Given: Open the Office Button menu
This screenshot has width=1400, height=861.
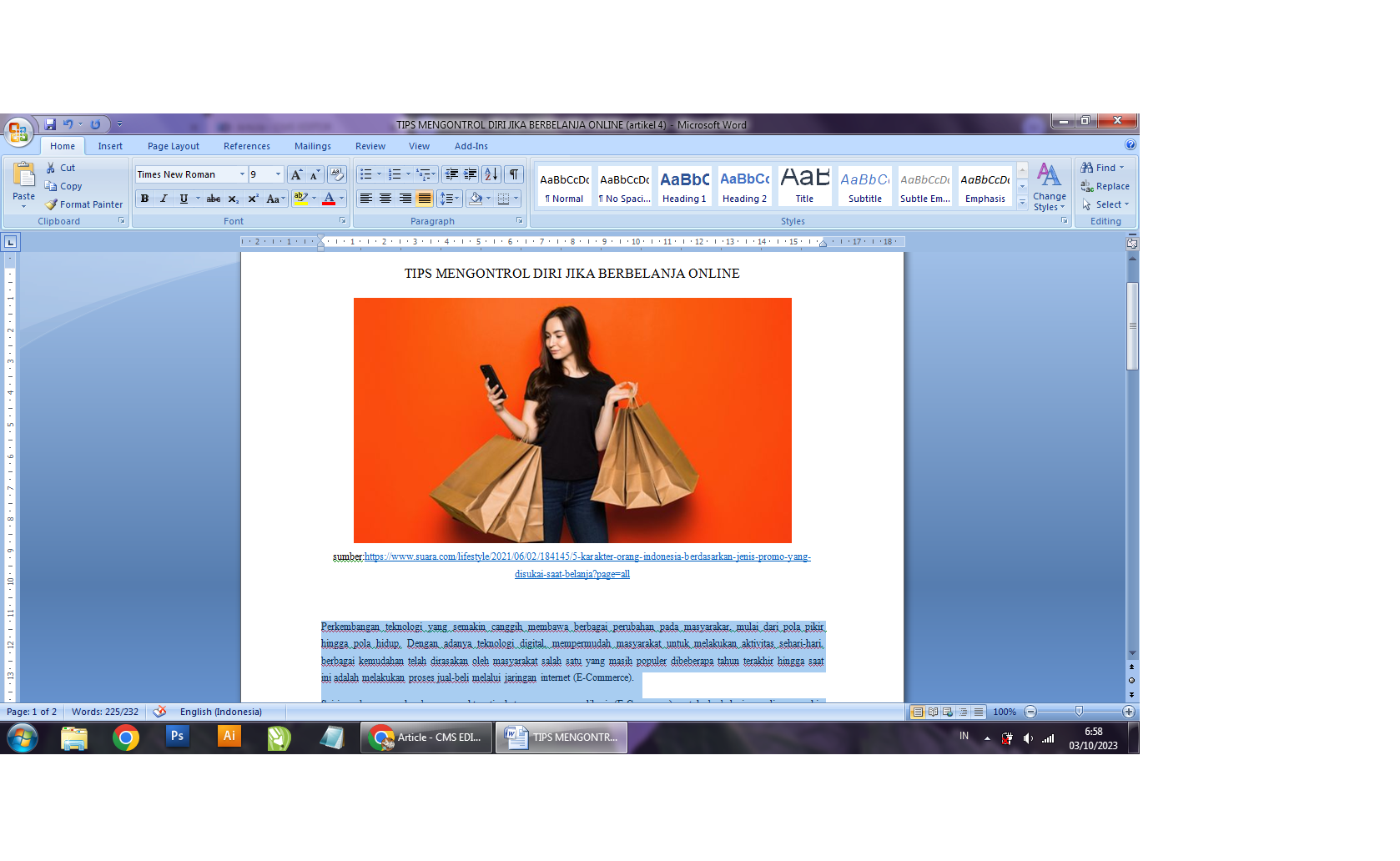Looking at the screenshot, I should [18, 132].
